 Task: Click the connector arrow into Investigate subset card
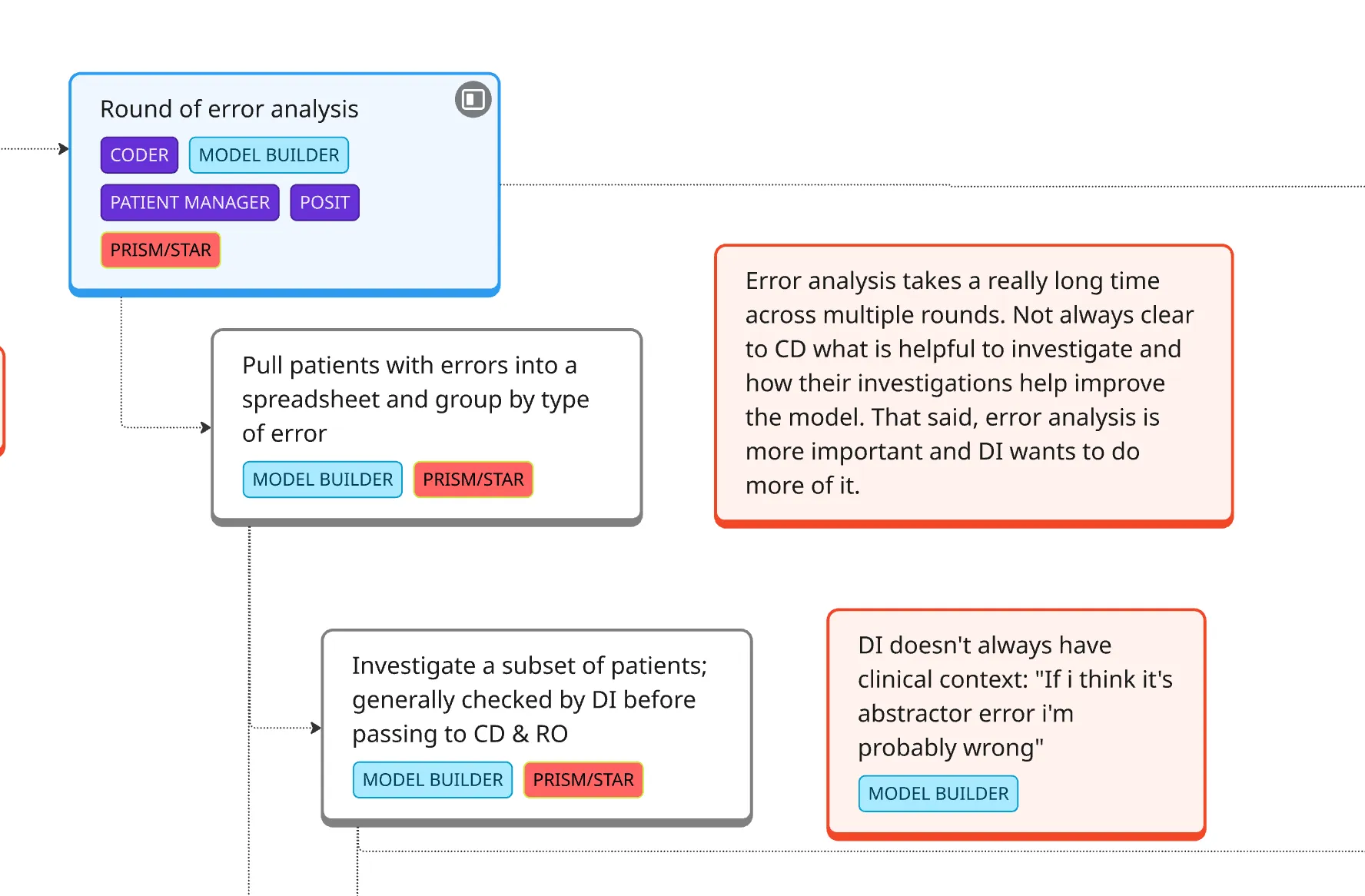[x=315, y=728]
